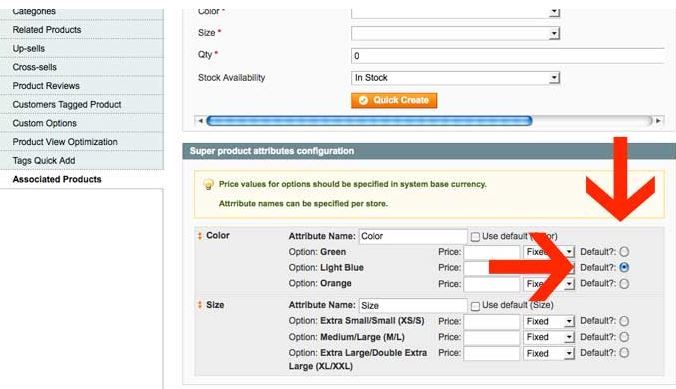The height and width of the screenshot is (389, 676).
Task: Enable Use default checkbox for Size
Action: tap(475, 306)
